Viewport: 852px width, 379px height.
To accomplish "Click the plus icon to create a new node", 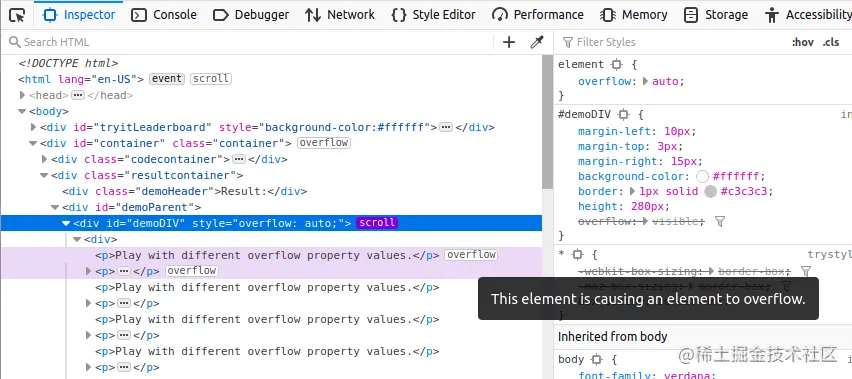I will [509, 42].
